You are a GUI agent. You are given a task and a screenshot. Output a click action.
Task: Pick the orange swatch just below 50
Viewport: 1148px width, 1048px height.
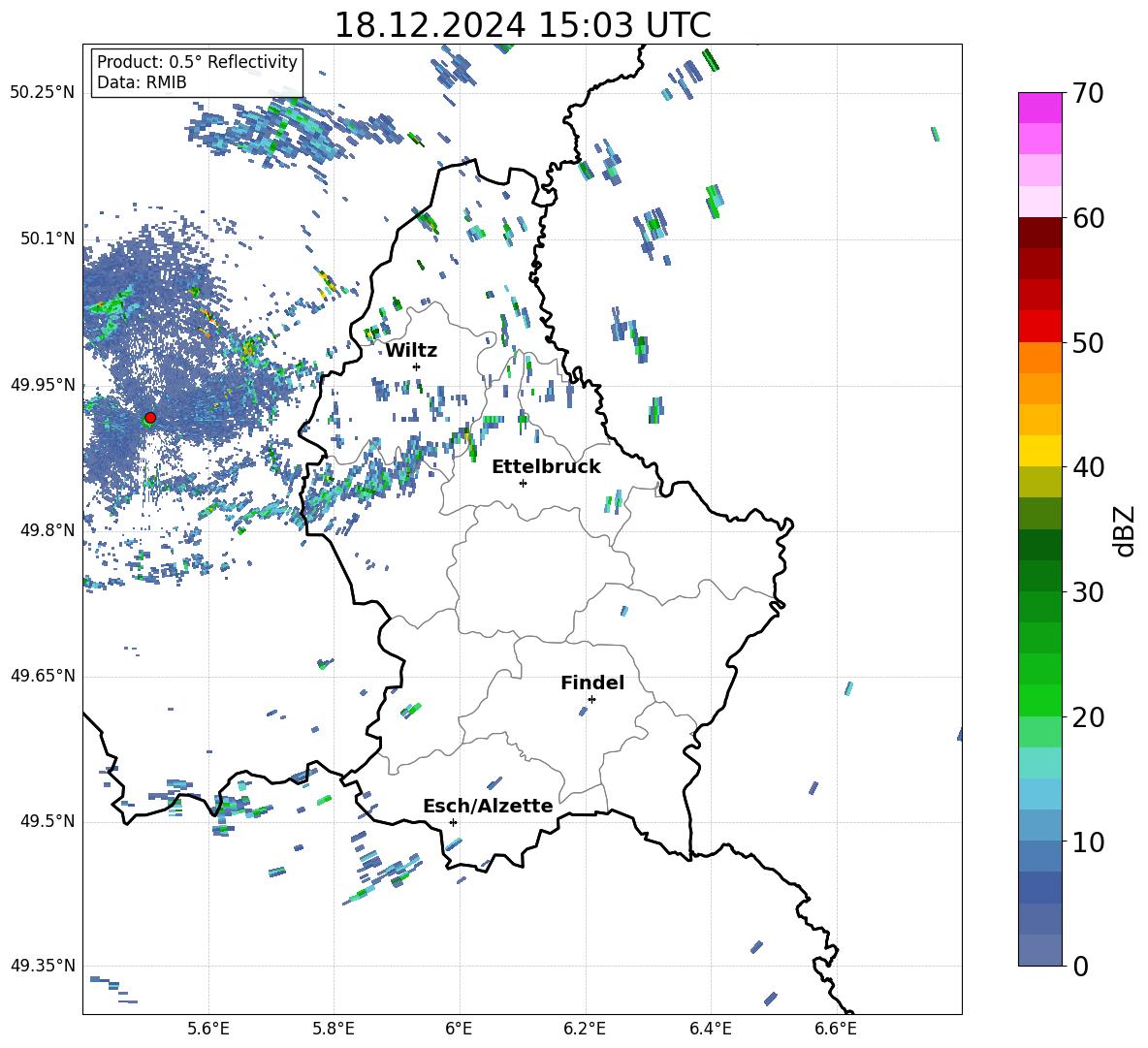(1040, 358)
